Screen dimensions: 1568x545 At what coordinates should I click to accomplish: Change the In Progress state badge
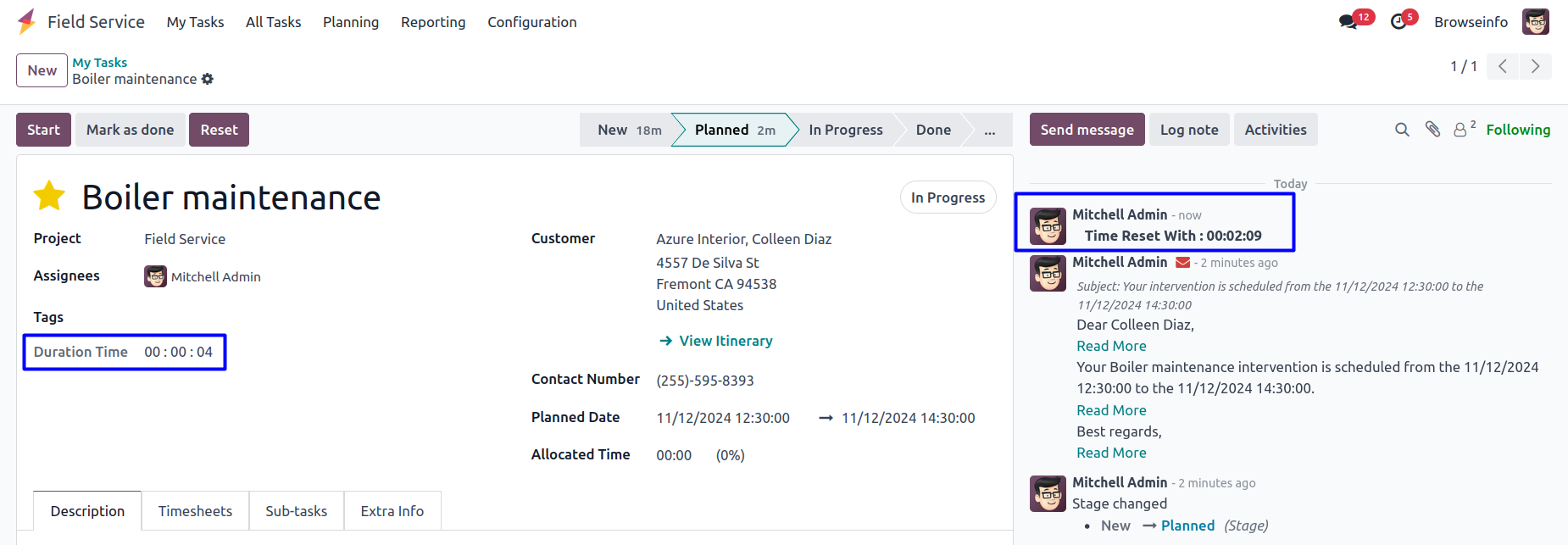[x=948, y=197]
